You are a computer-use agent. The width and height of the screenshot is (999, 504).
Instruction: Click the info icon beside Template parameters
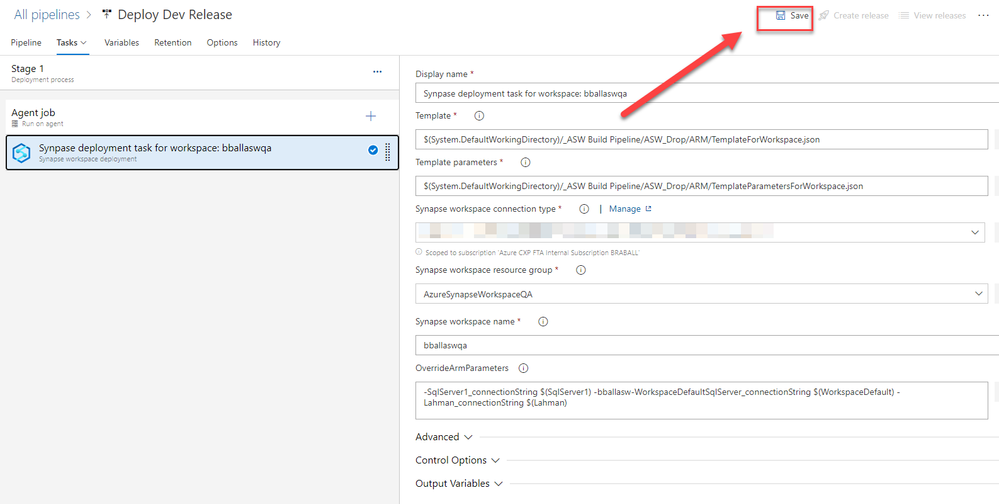click(x=526, y=162)
